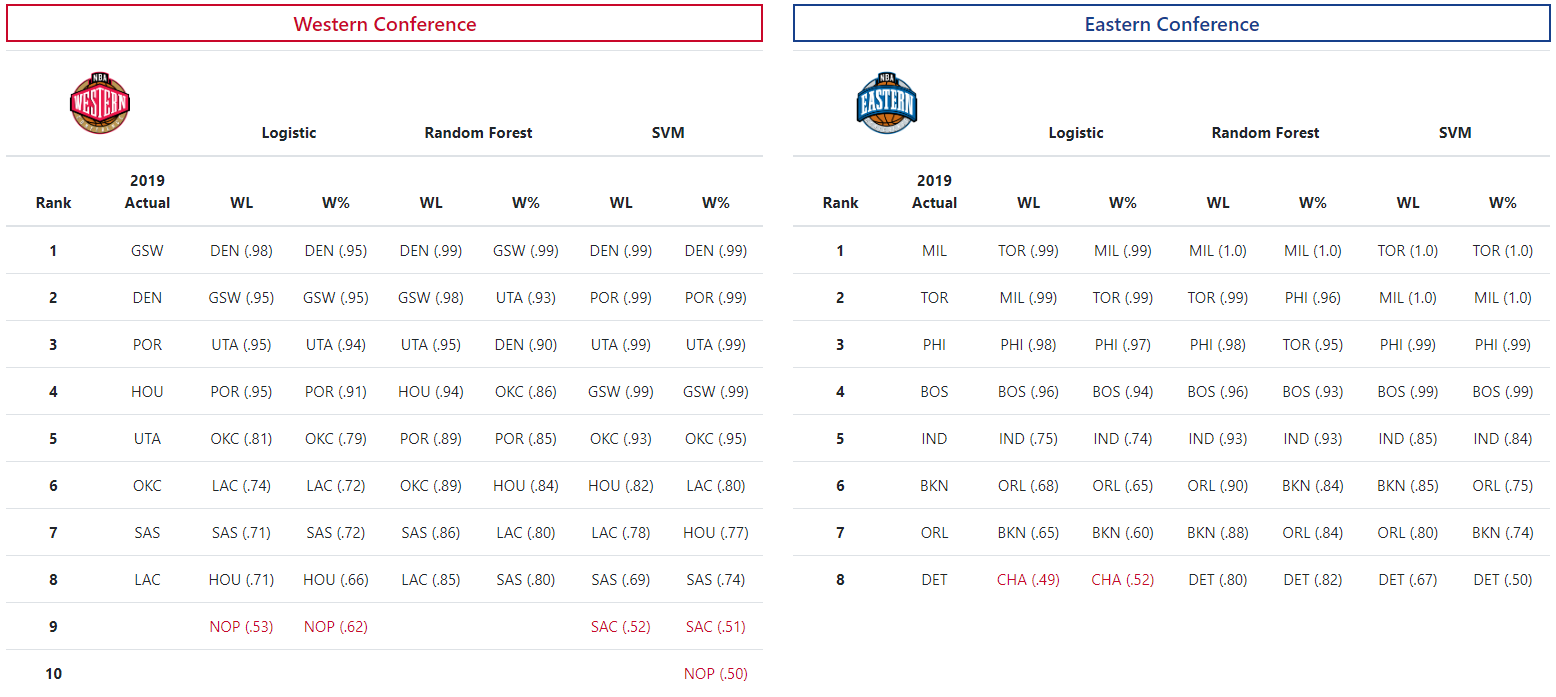Click the UTA (.93) cell
The height and width of the screenshot is (697, 1556).
(x=526, y=298)
